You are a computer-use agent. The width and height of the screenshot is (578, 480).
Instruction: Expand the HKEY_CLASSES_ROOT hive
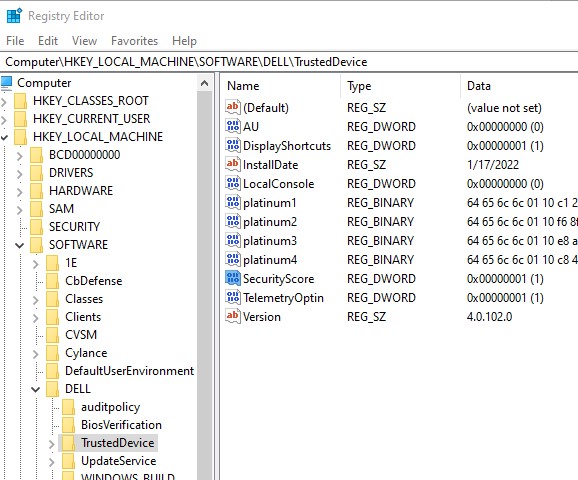coord(4,101)
